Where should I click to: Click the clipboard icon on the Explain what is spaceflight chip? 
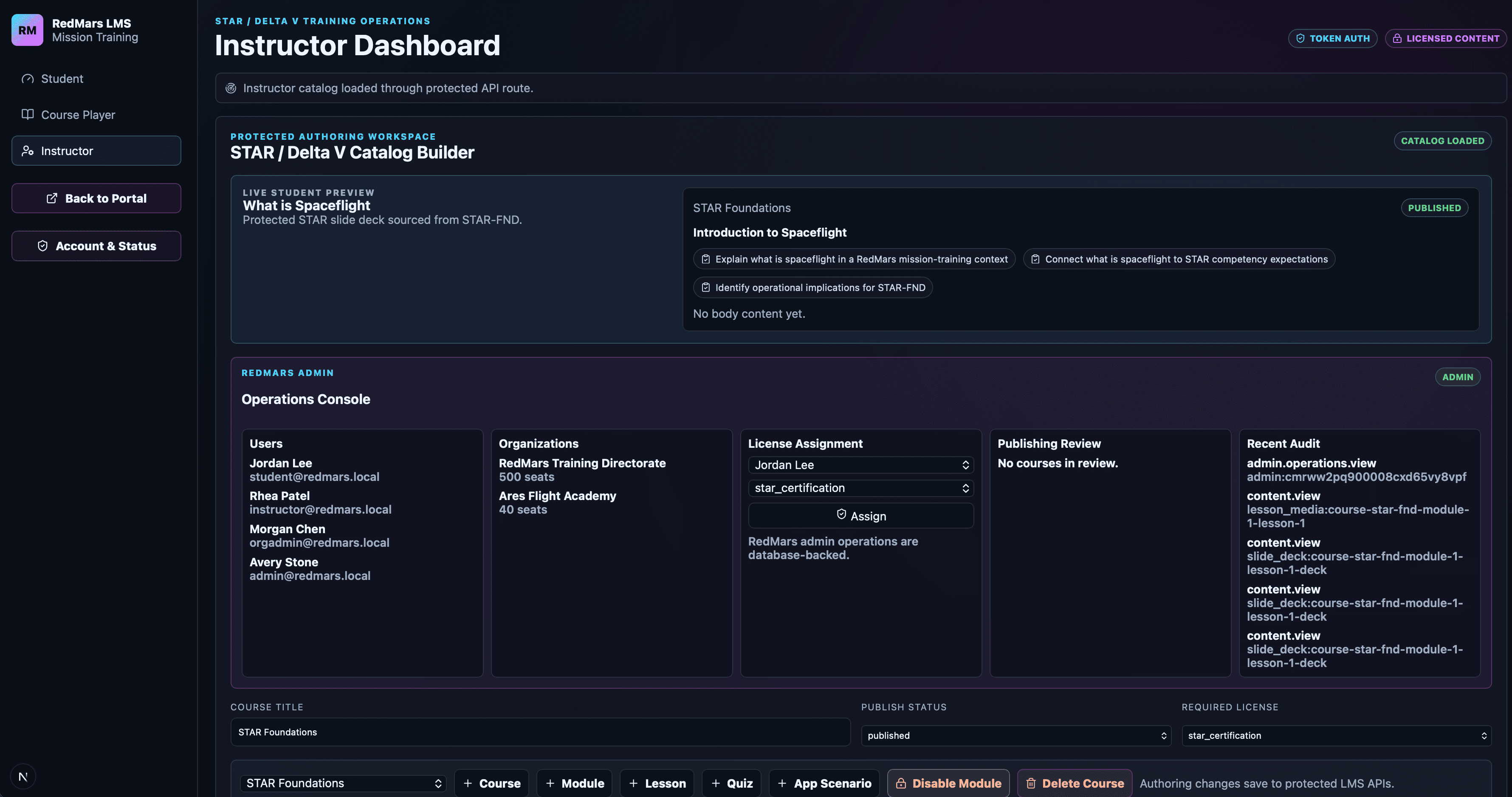pos(705,259)
